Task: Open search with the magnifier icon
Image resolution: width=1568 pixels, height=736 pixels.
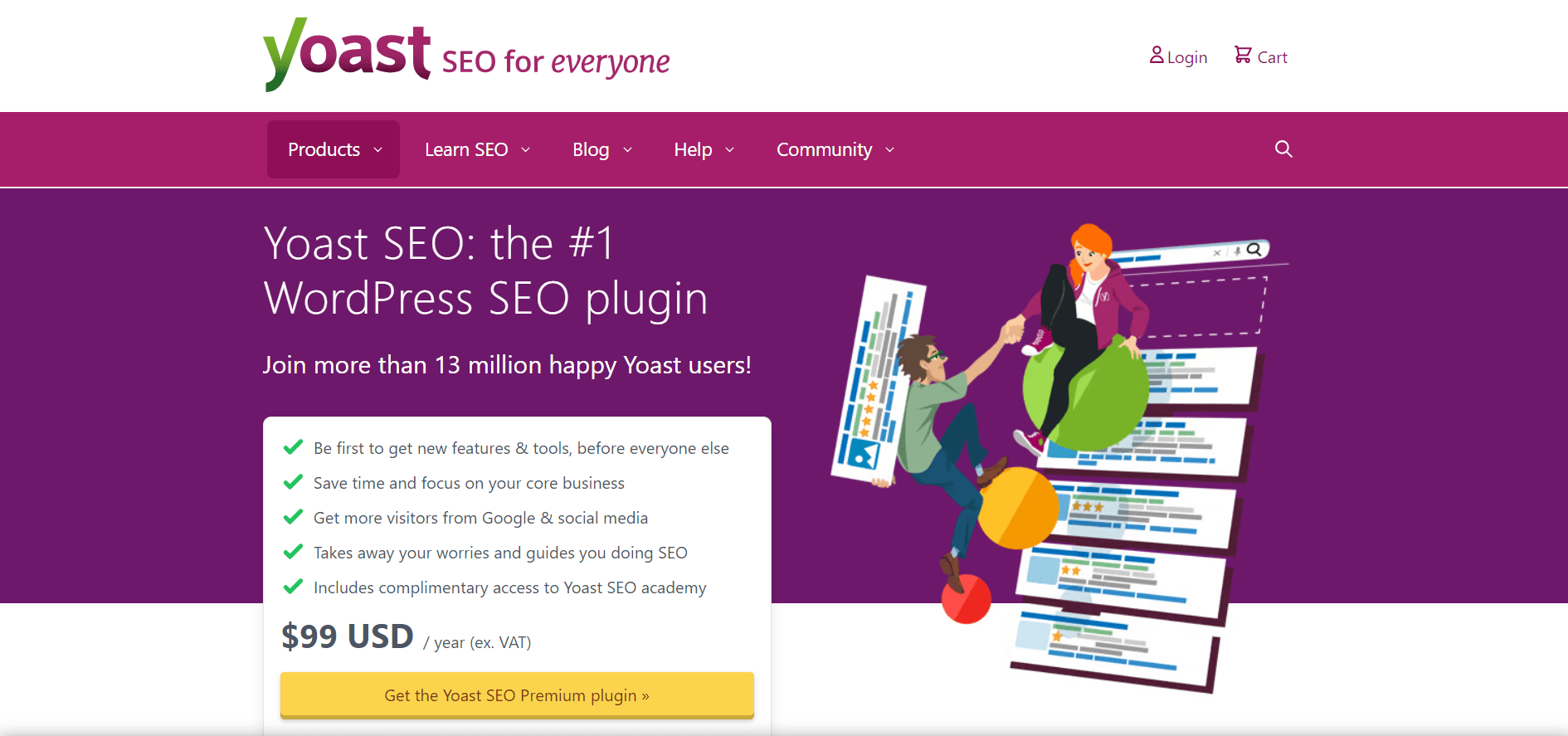Action: tap(1283, 149)
